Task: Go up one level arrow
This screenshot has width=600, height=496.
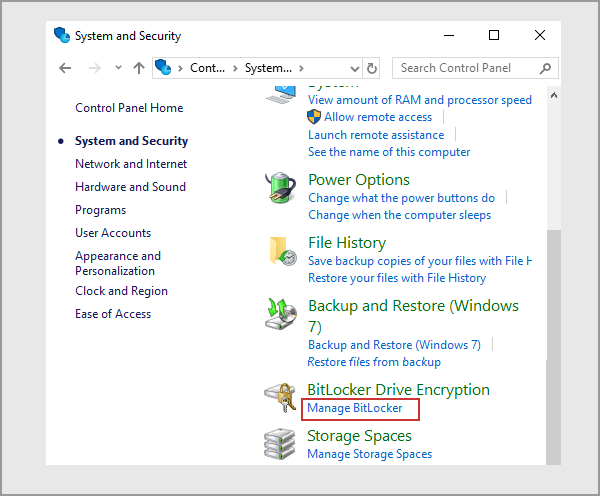Action: click(x=139, y=68)
